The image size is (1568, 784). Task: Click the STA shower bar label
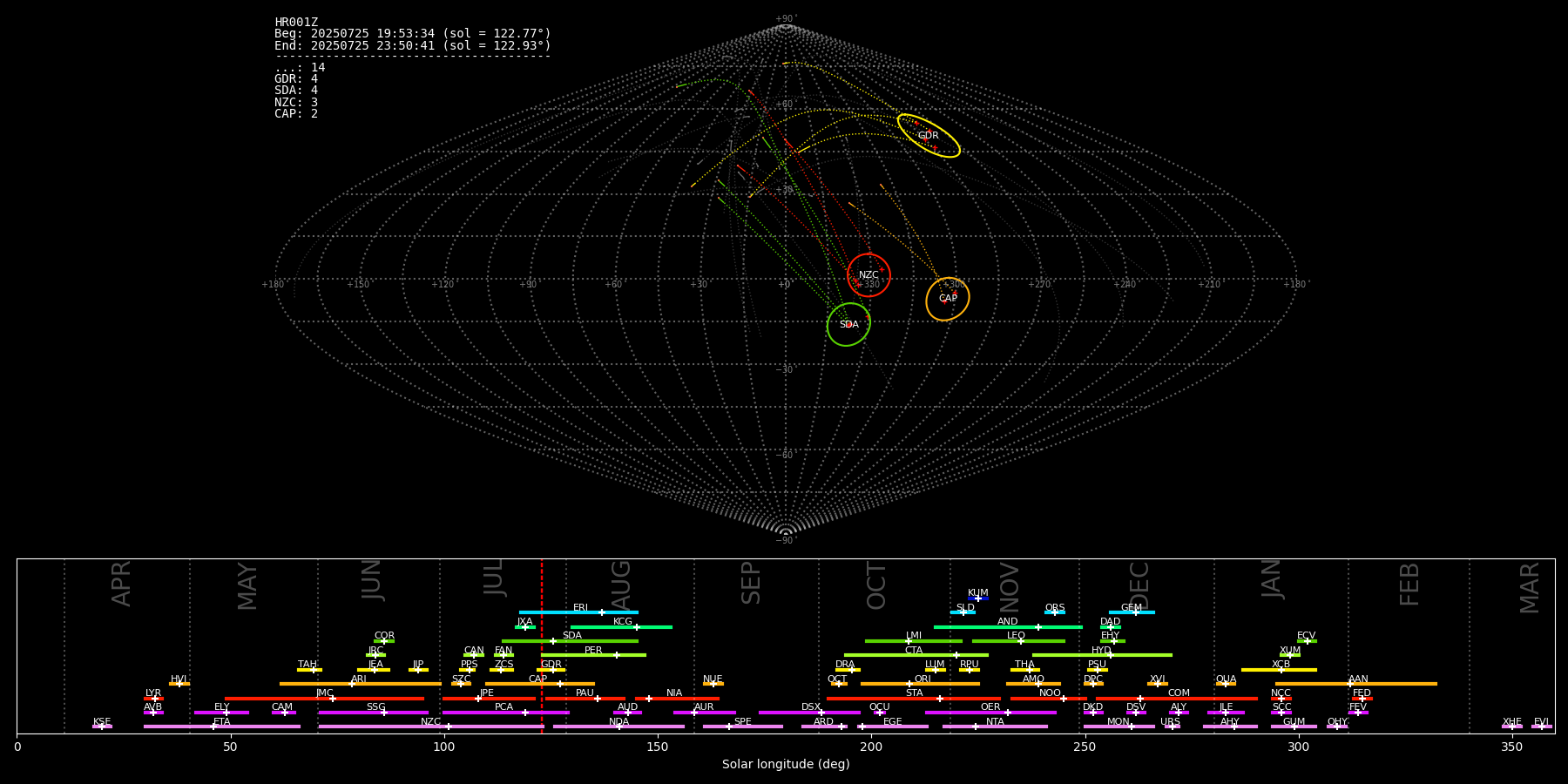(915, 693)
